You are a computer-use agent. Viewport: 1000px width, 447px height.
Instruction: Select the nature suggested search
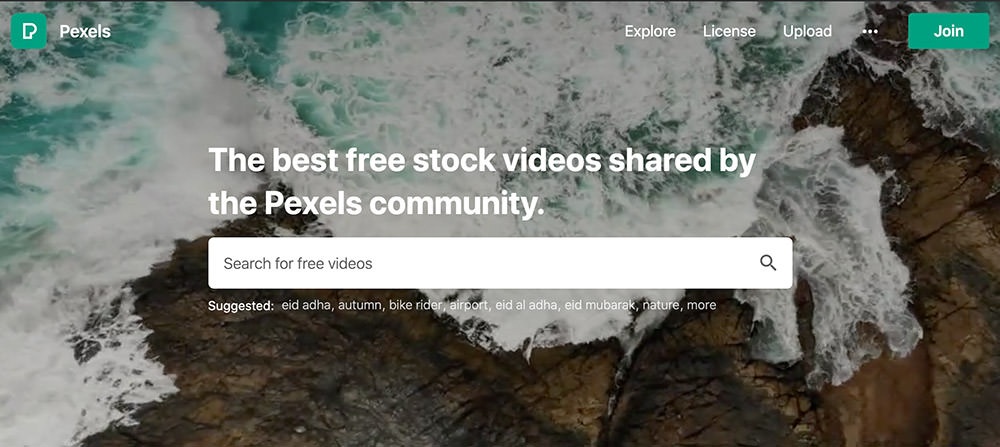[x=660, y=305]
